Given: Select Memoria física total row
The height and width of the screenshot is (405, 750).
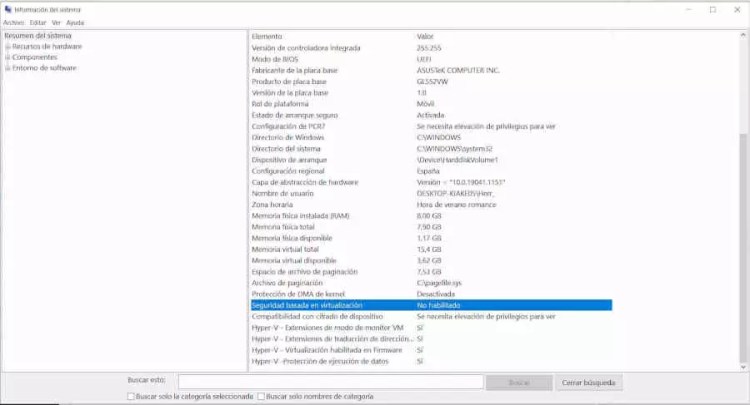Looking at the screenshot, I should pos(431,227).
